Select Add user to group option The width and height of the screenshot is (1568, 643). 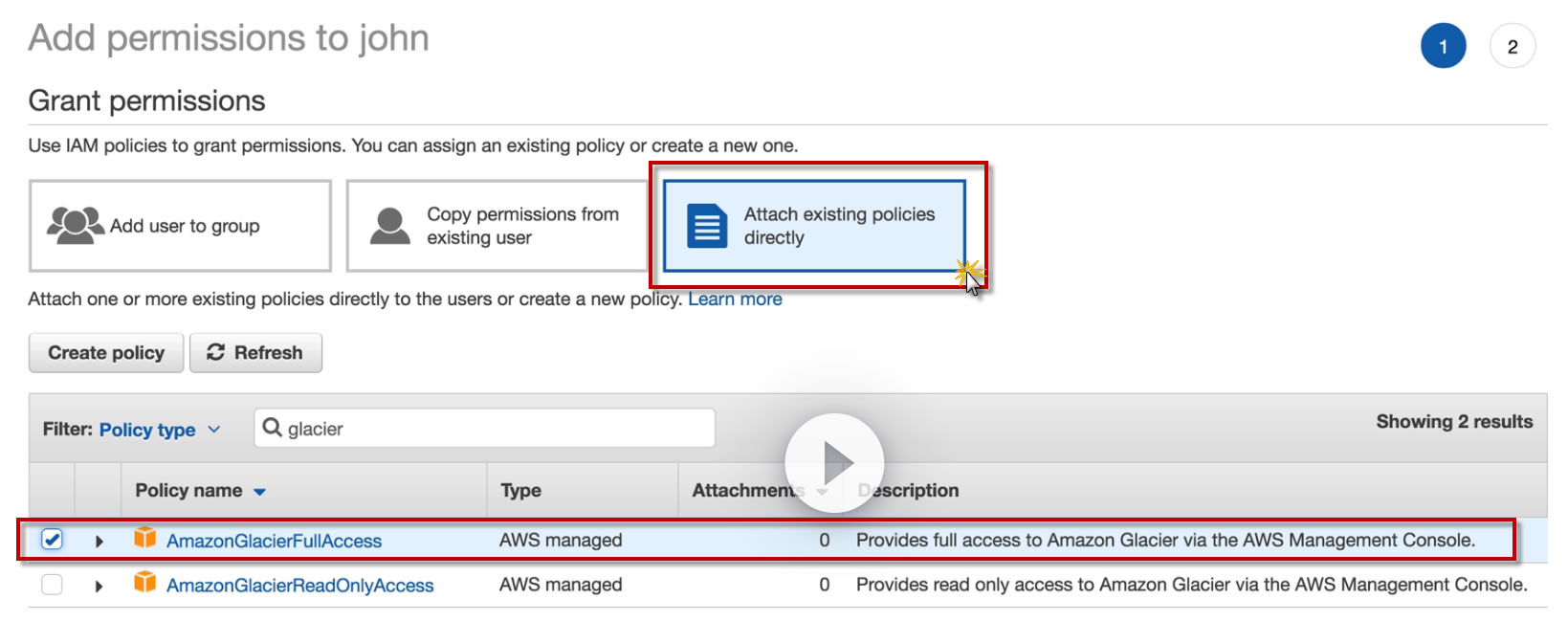pos(180,226)
